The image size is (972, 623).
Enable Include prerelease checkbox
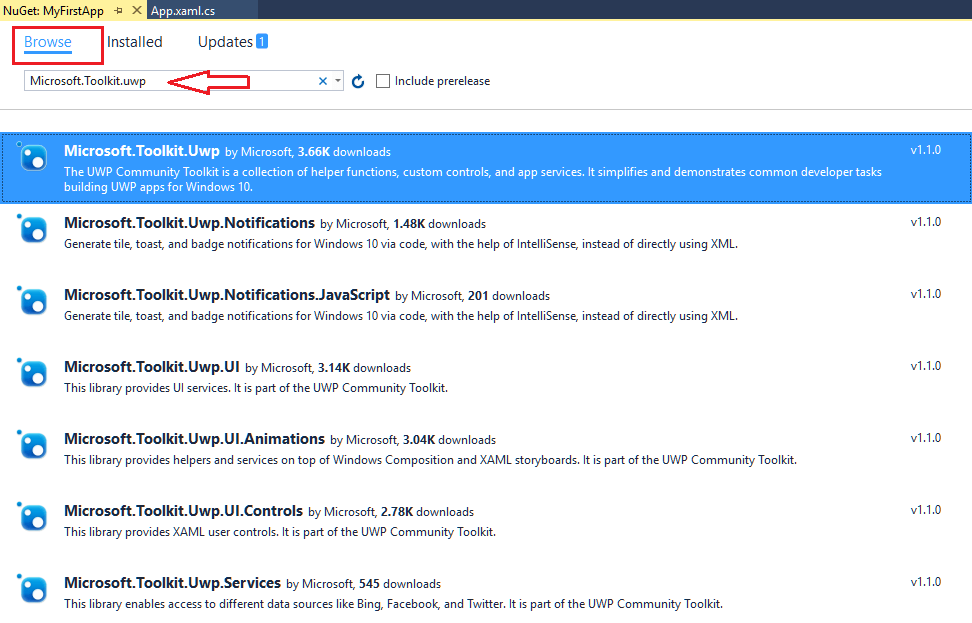click(383, 81)
